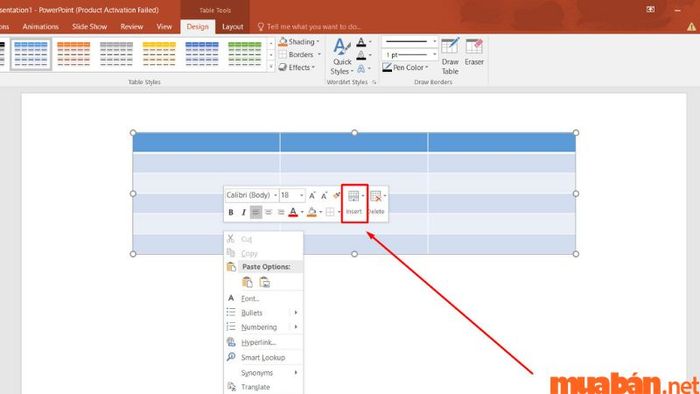Go to the previous row of table styles

(271, 43)
